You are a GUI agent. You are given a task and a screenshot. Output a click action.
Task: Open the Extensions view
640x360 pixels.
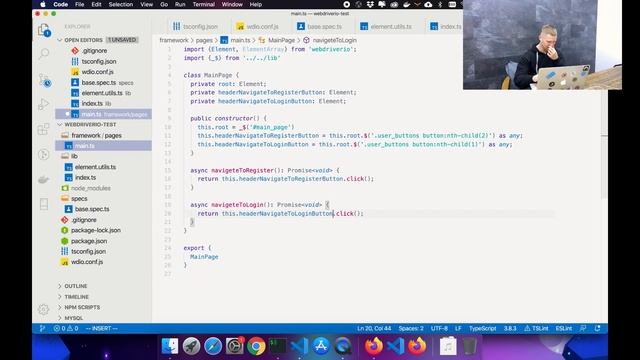44,129
